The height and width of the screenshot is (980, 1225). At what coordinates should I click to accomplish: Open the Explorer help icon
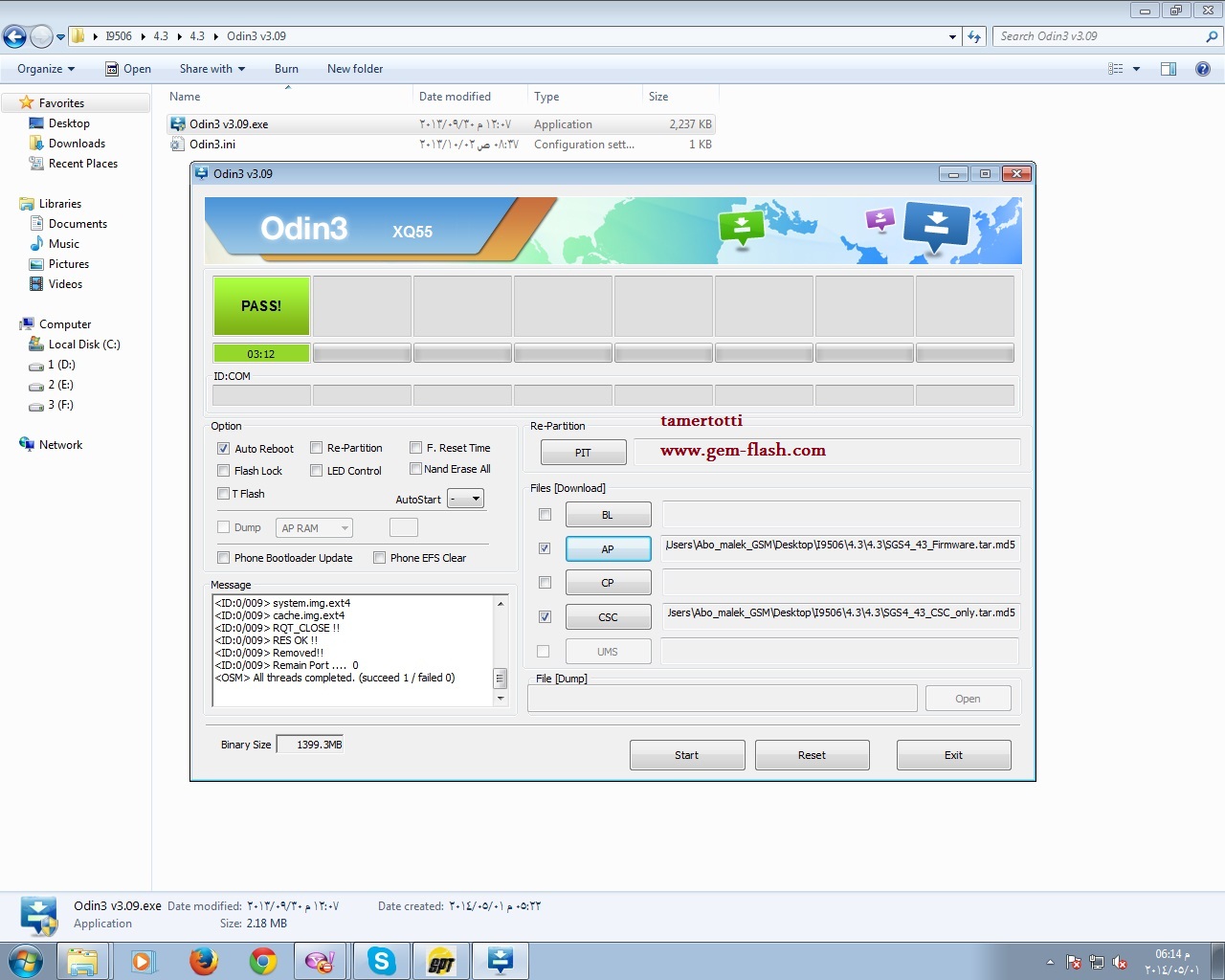click(x=1203, y=69)
